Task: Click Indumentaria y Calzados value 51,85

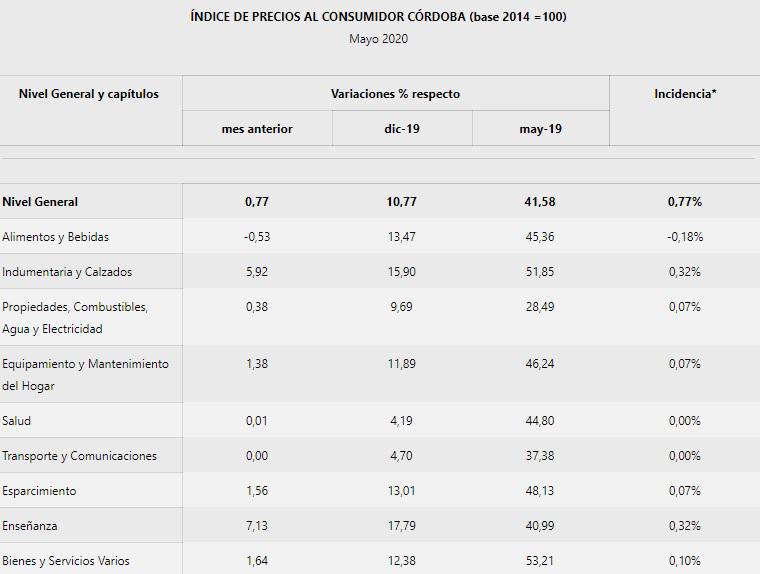Action: (540, 271)
